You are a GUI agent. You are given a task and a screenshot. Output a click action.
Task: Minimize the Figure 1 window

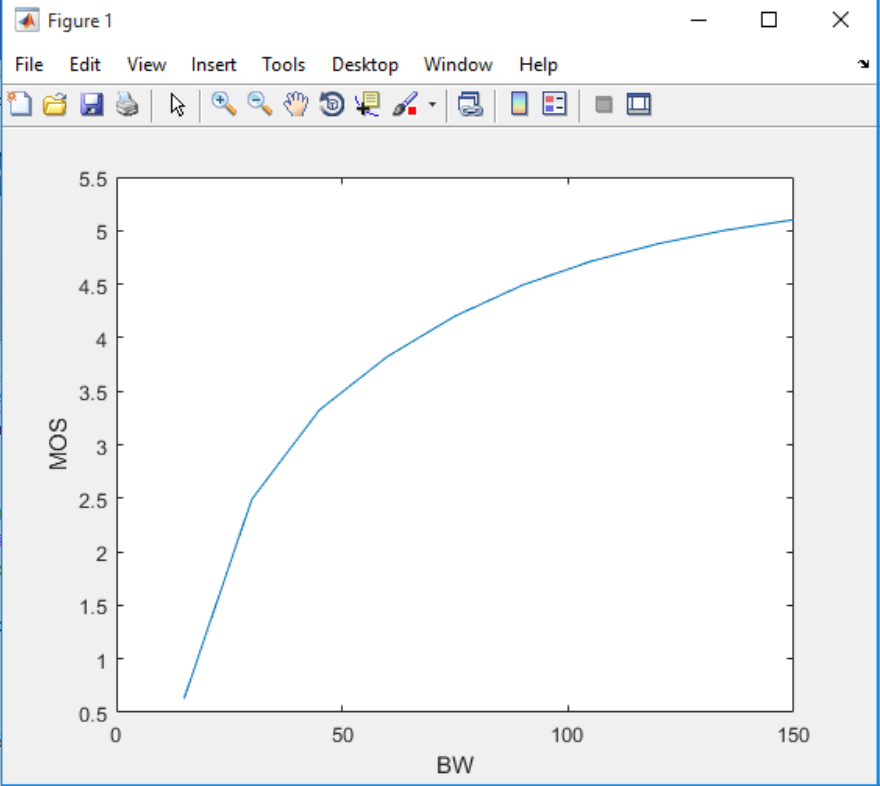click(x=698, y=20)
